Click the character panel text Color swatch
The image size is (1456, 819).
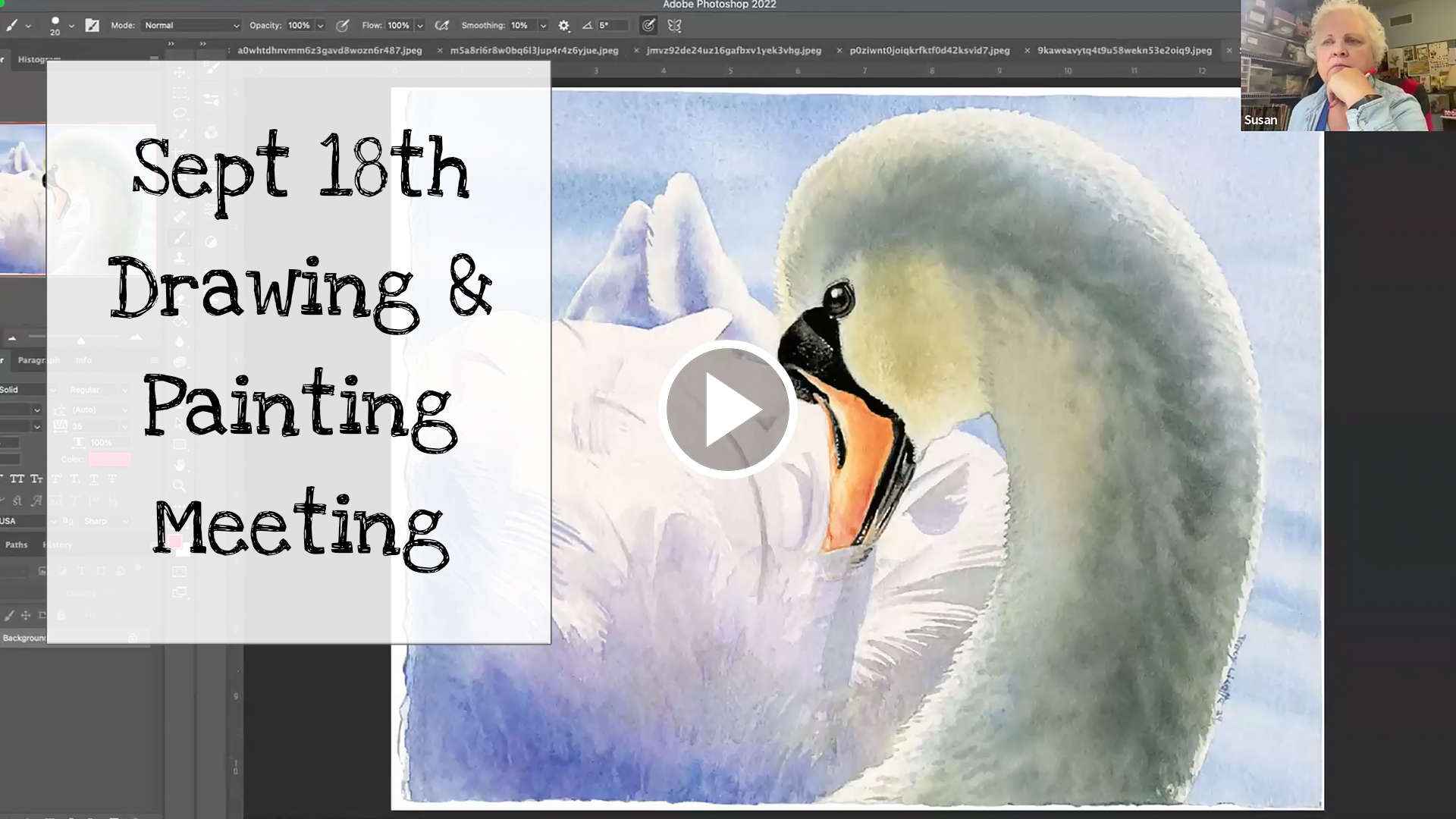coord(109,460)
